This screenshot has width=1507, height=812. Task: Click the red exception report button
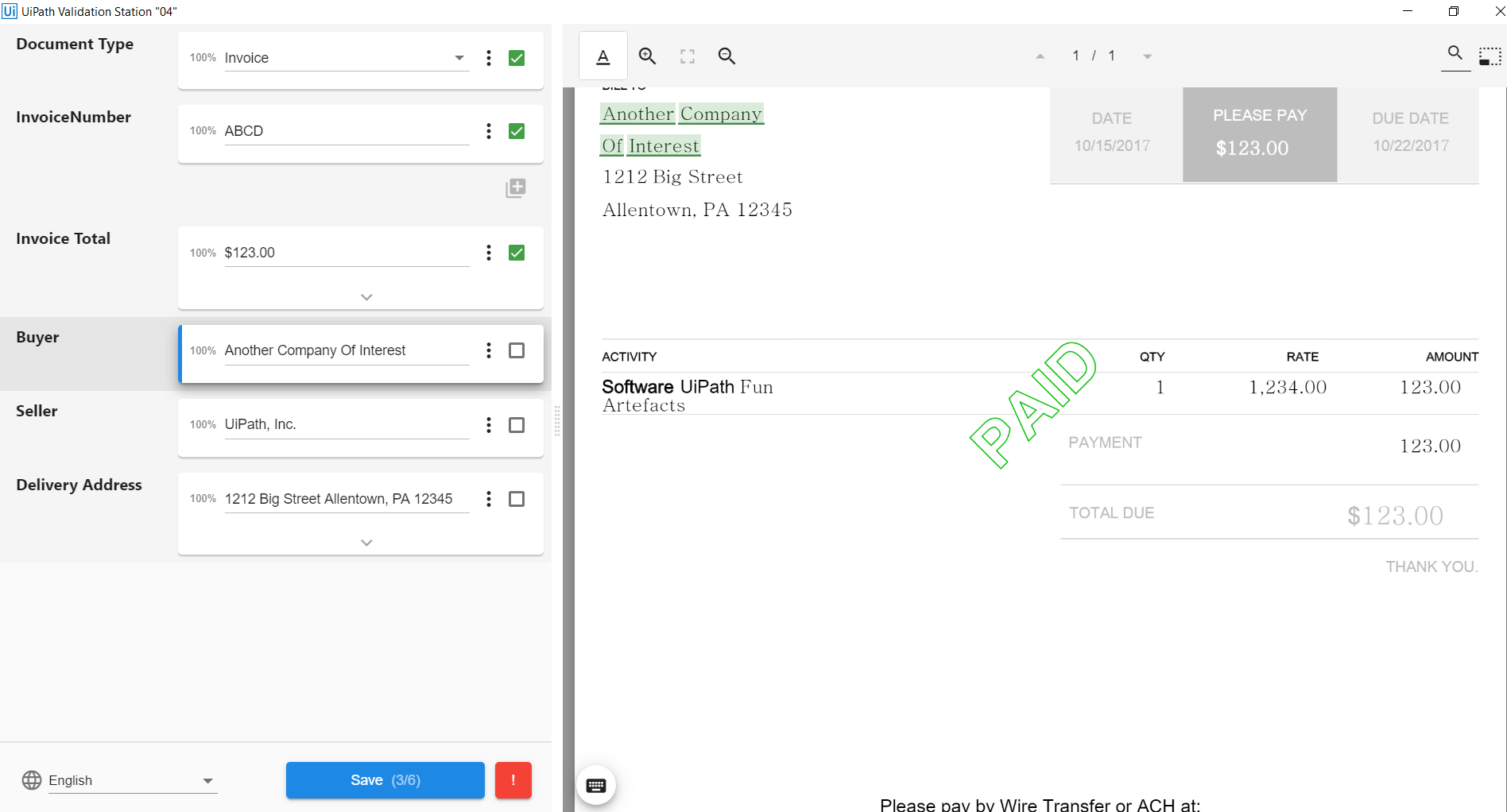[x=513, y=780]
